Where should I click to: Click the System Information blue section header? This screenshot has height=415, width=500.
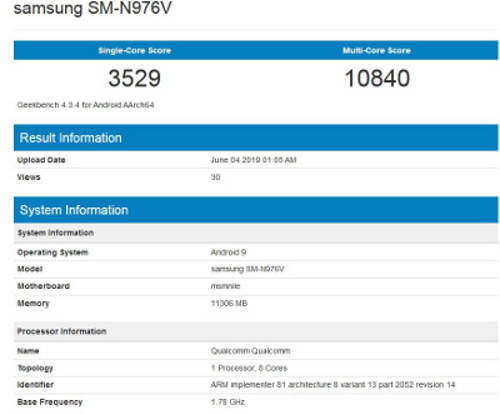(256, 210)
